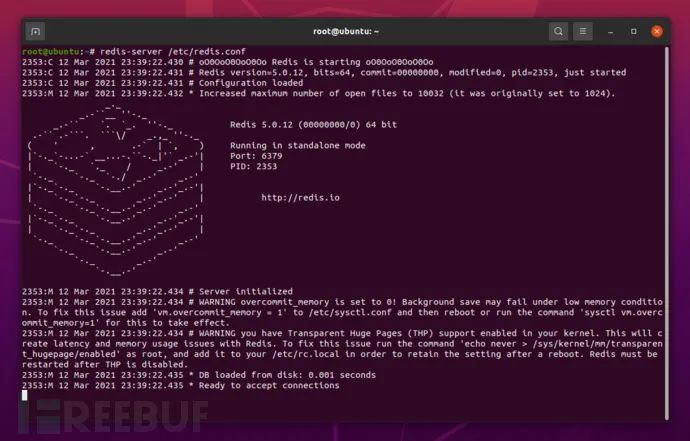The image size is (690, 441).
Task: Click the http://redis.io URL
Action: [x=300, y=198]
